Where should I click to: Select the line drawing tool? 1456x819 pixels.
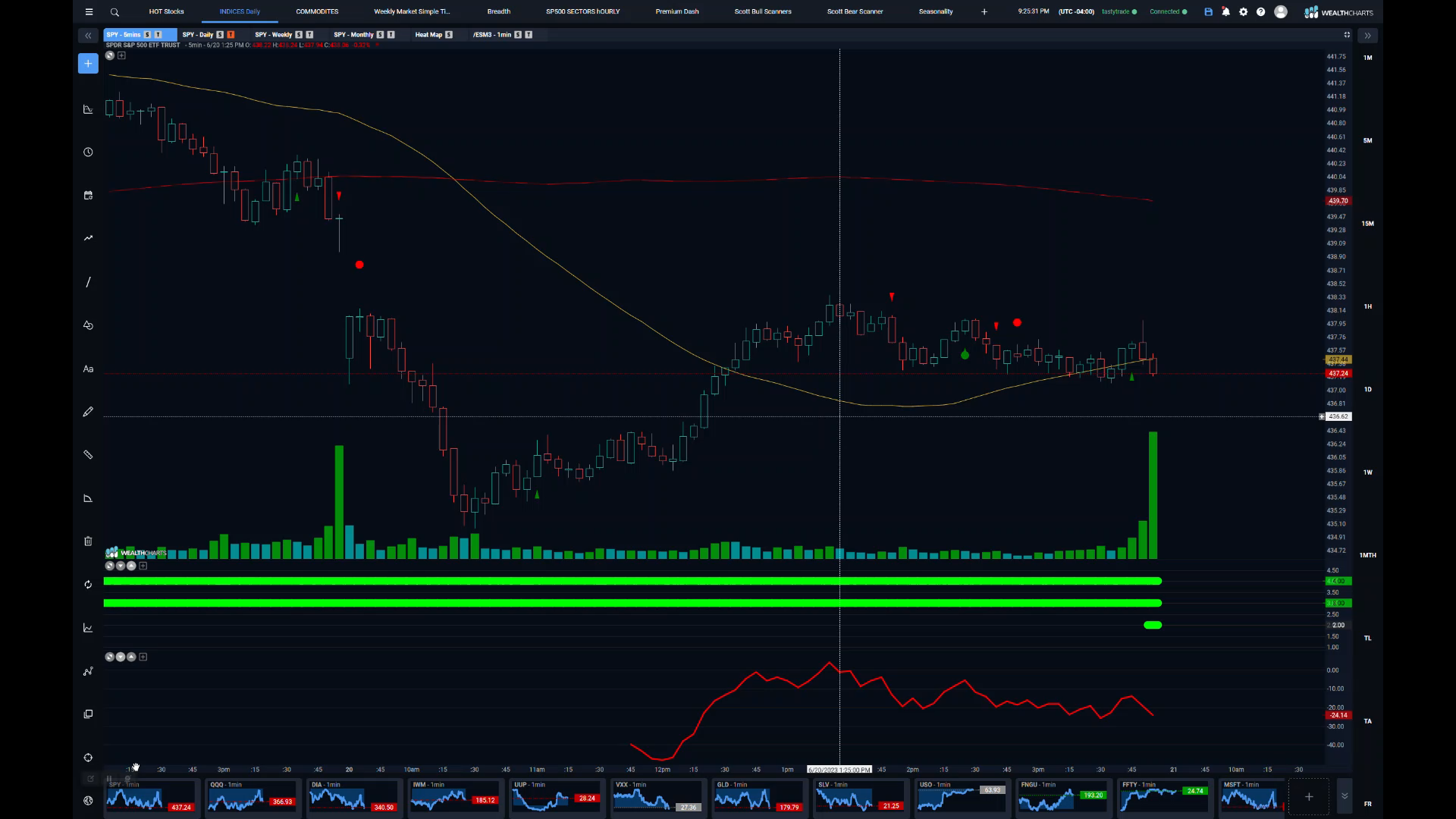(88, 282)
